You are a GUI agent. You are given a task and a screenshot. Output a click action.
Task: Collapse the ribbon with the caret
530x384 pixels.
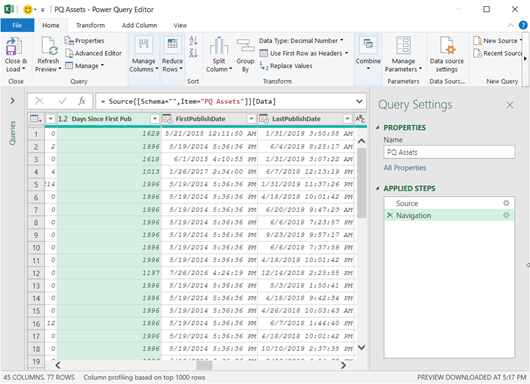pos(510,25)
